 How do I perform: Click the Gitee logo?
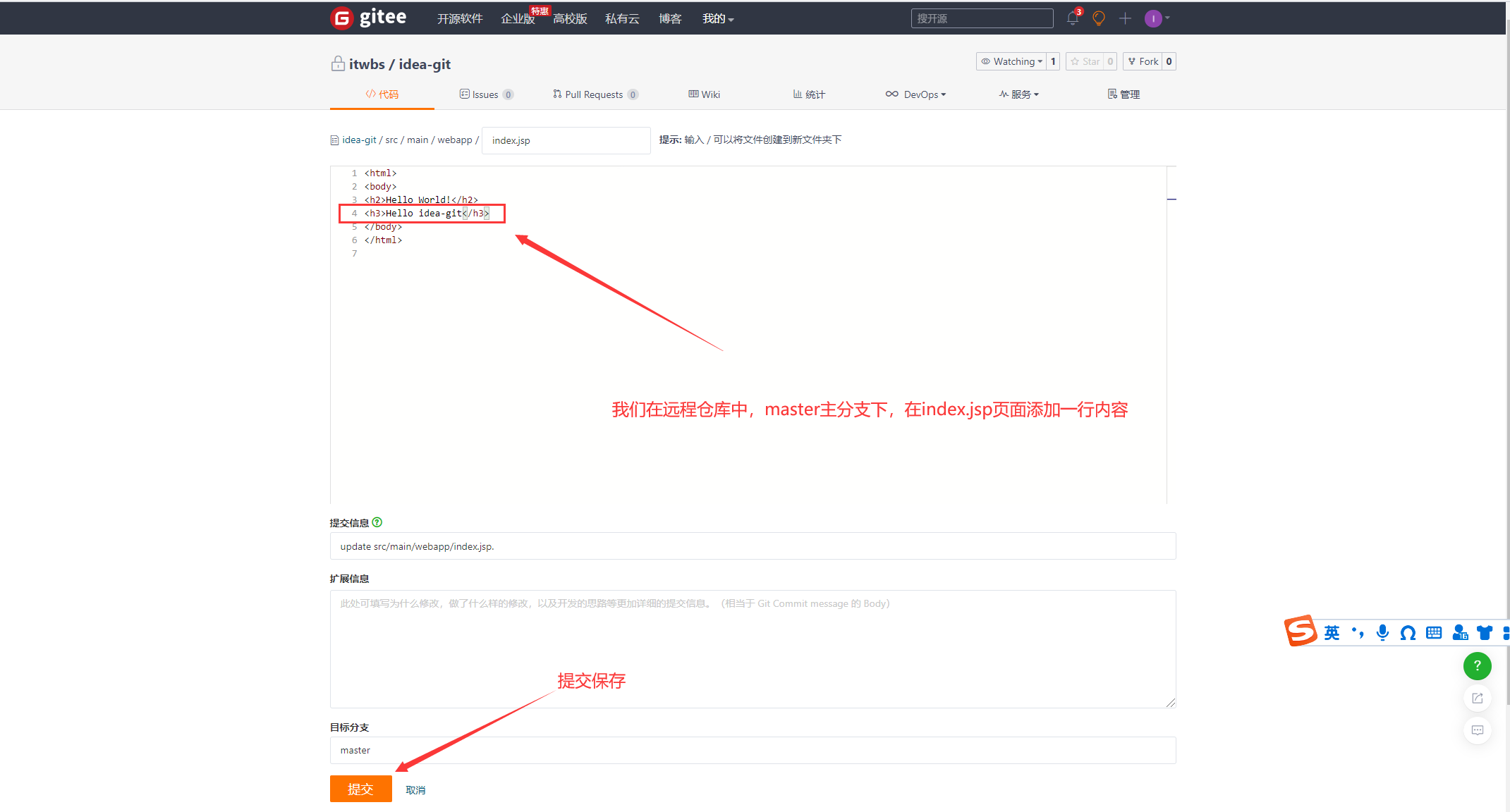(368, 18)
